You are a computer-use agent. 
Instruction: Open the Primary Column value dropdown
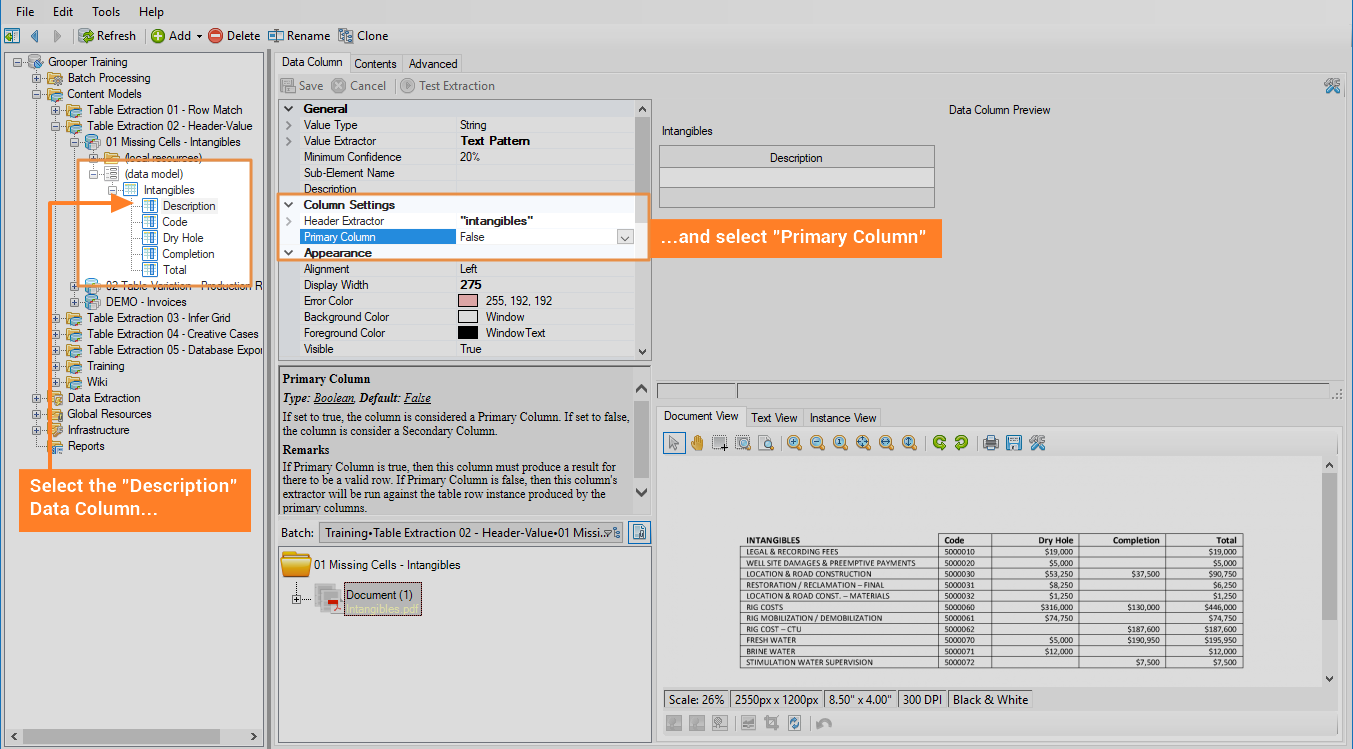(625, 237)
